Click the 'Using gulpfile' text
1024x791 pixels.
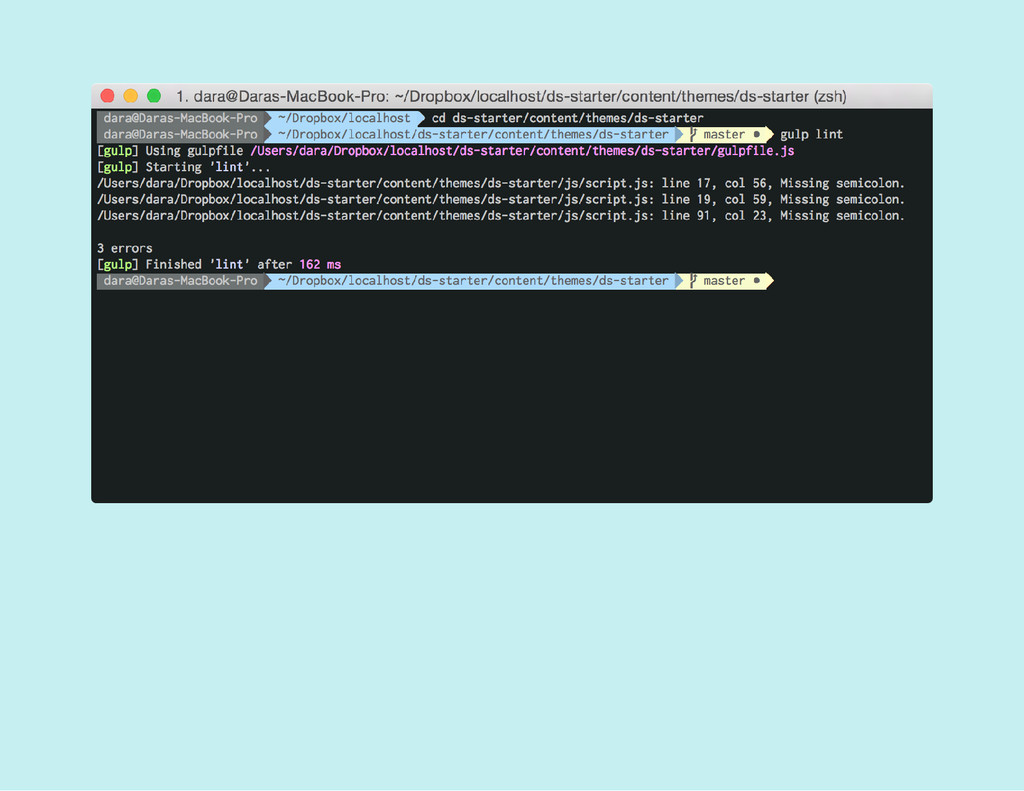coord(194,151)
